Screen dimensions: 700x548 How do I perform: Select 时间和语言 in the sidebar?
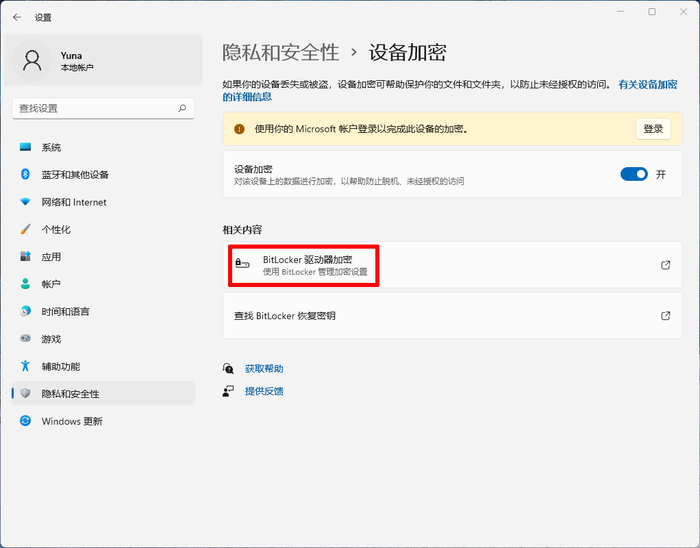coord(103,311)
